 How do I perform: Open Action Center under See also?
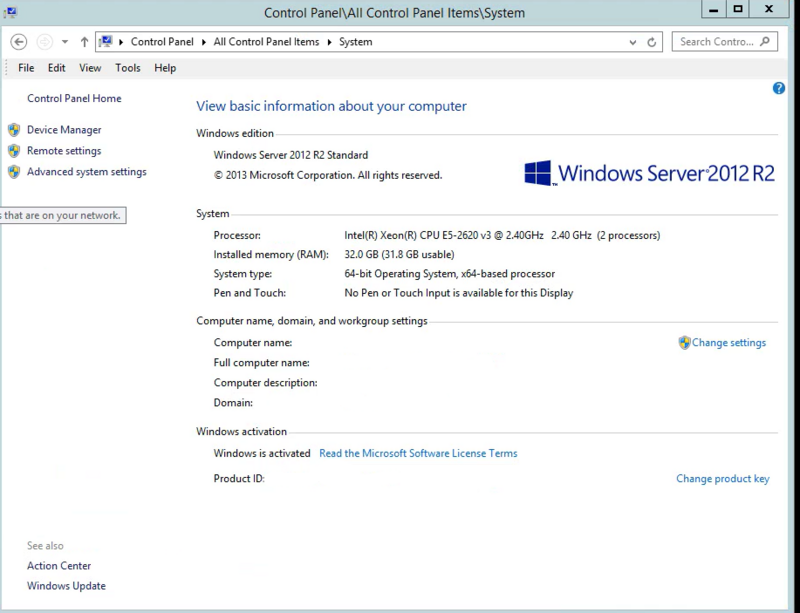pos(59,566)
